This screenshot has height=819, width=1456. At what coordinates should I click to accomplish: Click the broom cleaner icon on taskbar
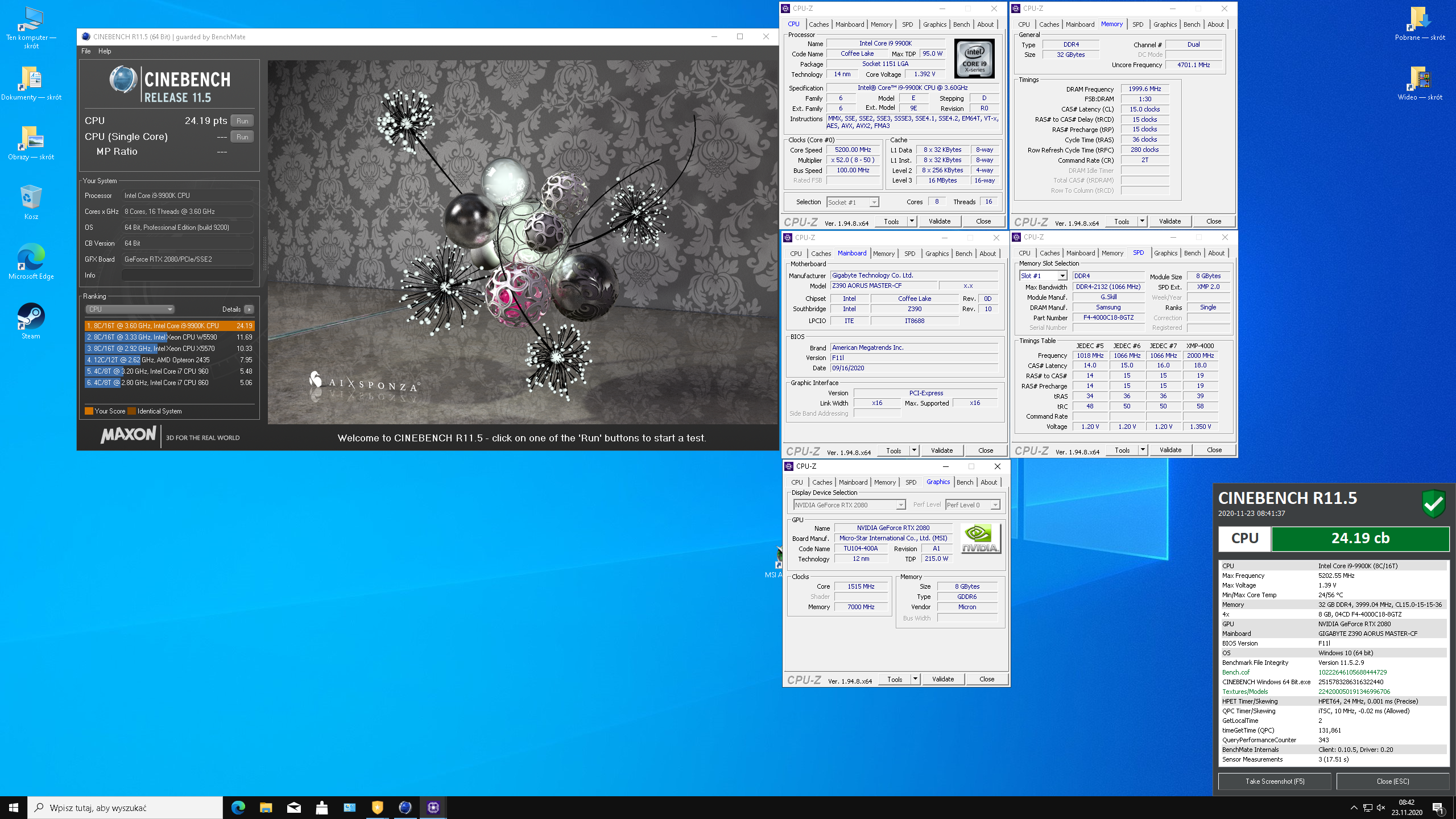tap(322, 807)
